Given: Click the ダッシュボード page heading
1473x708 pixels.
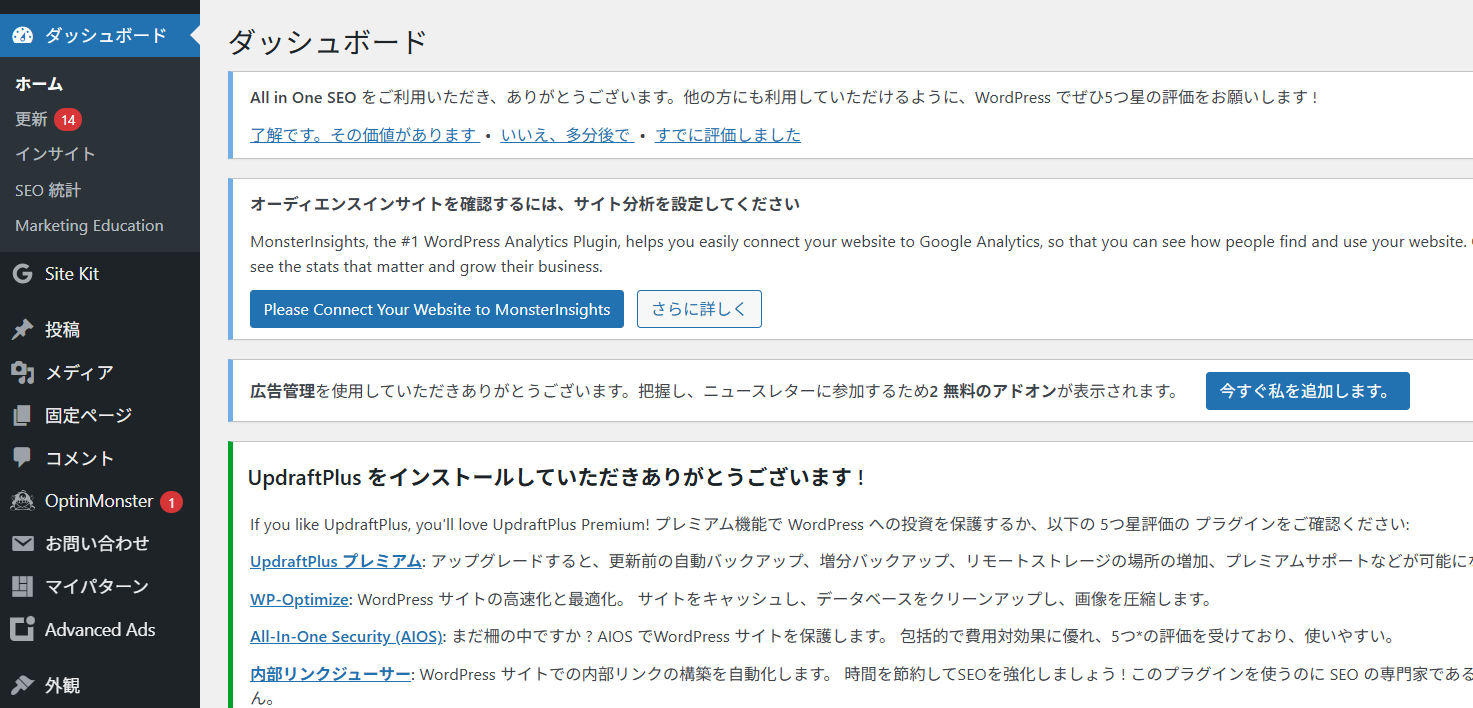Looking at the screenshot, I should (328, 42).
